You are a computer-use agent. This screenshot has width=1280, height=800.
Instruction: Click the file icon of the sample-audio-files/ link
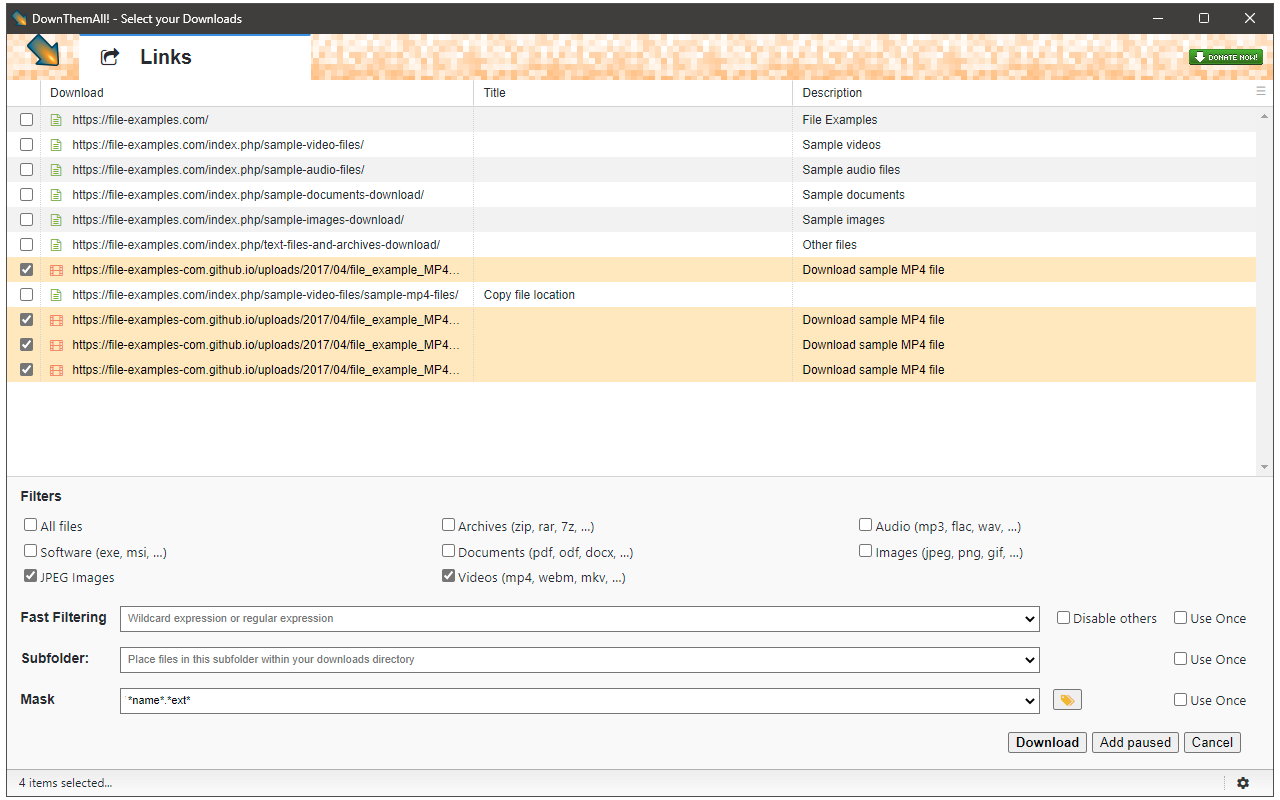[56, 170]
